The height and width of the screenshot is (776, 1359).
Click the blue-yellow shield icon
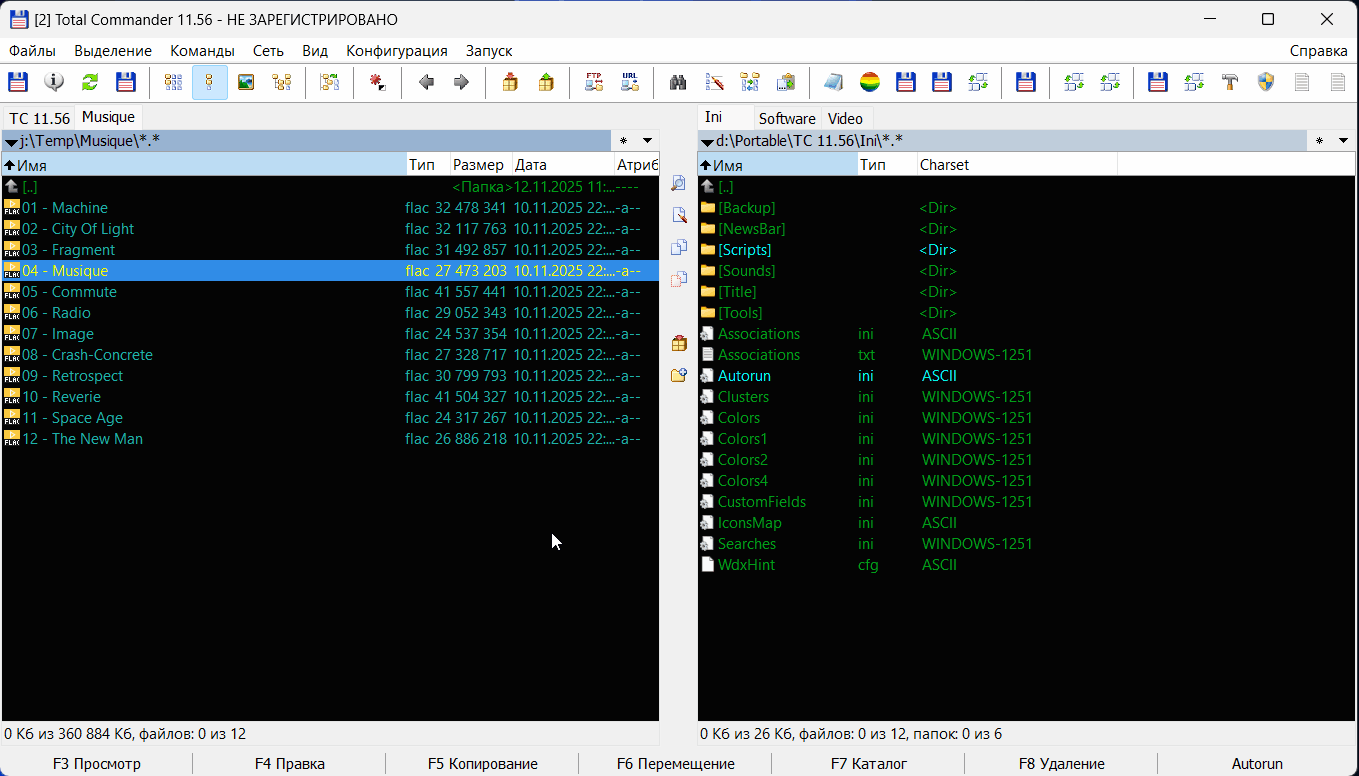point(1265,82)
